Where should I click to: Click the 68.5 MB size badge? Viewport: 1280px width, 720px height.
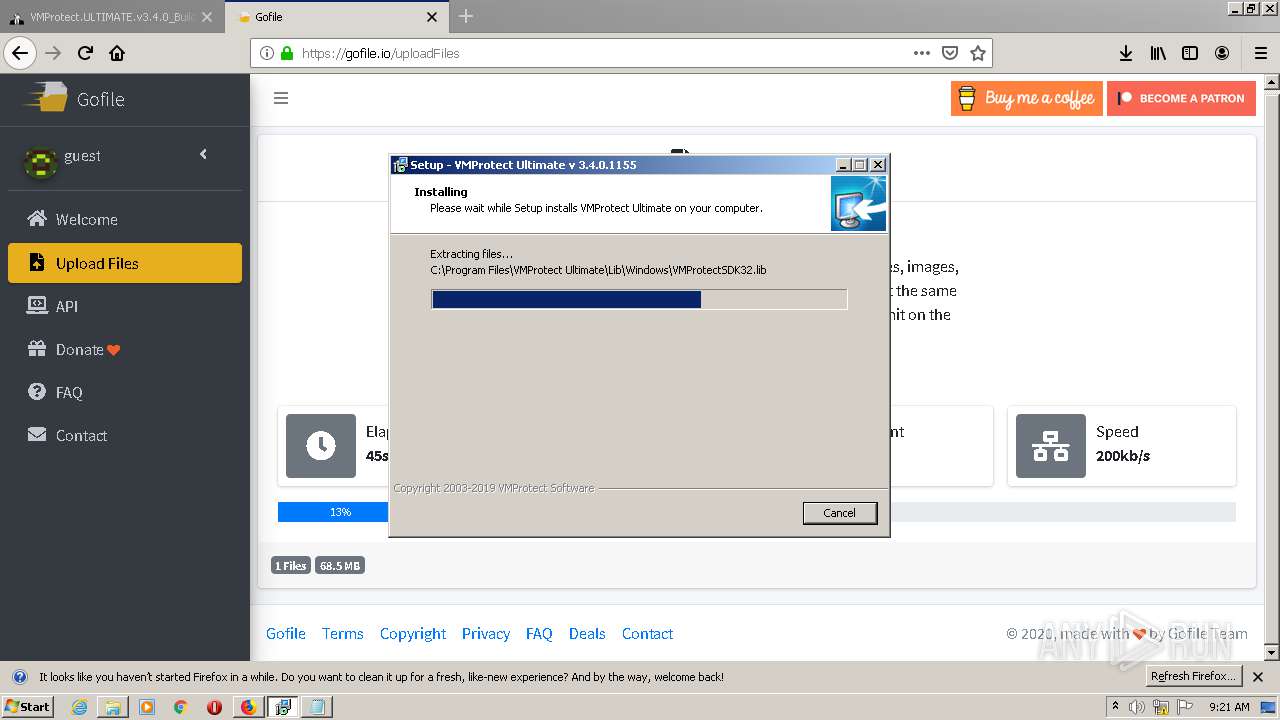tap(340, 566)
